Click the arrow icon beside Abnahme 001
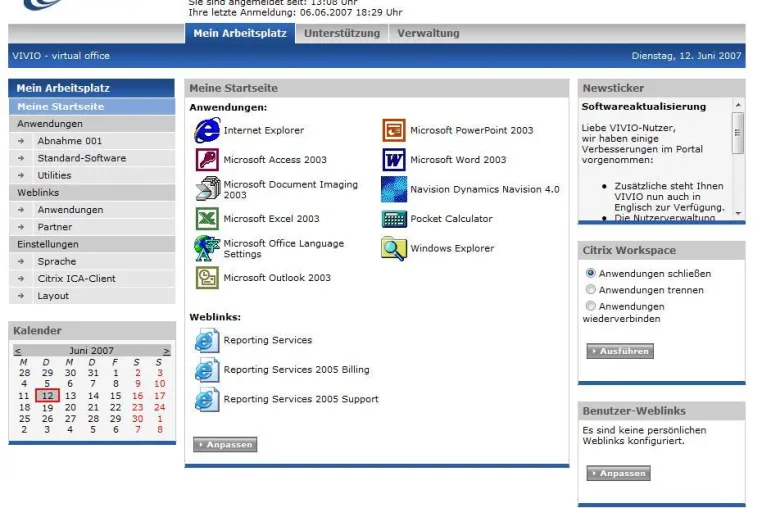The height and width of the screenshot is (508, 762). (21, 141)
